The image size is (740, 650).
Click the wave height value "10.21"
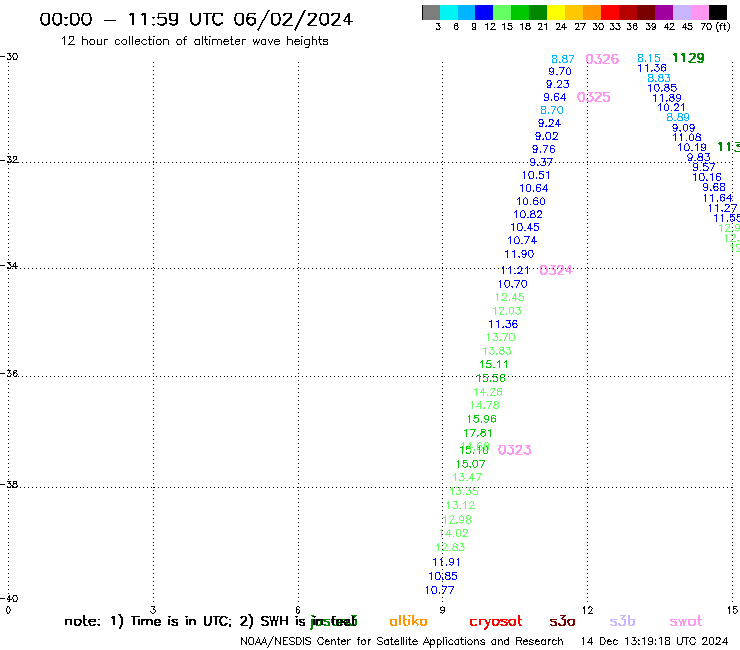671,107
